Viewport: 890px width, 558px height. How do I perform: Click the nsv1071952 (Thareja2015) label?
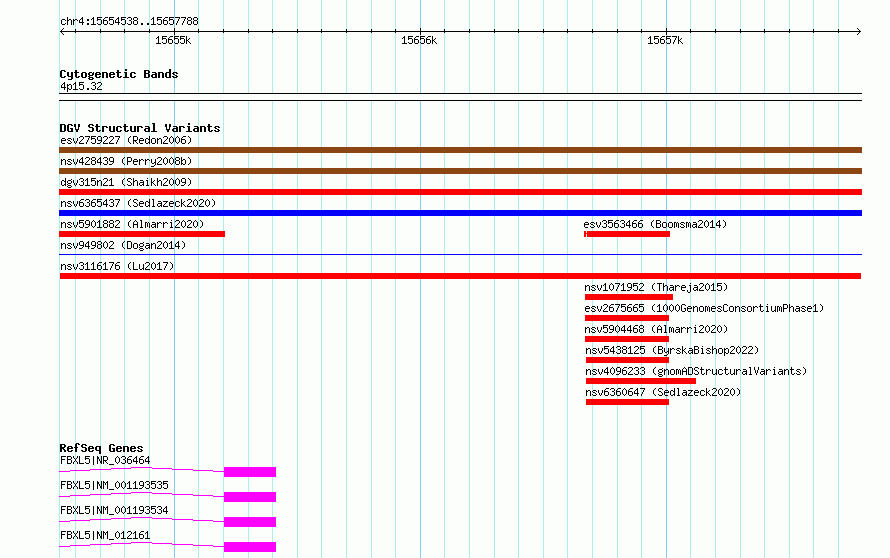coord(656,287)
